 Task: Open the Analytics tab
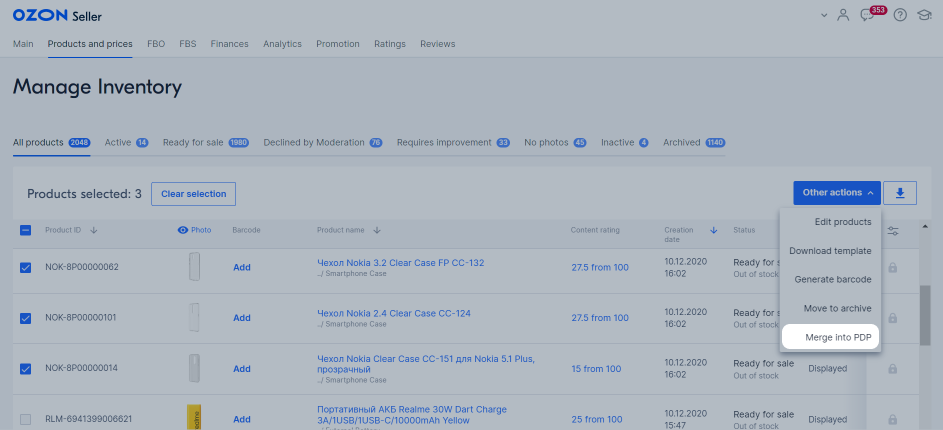[282, 44]
